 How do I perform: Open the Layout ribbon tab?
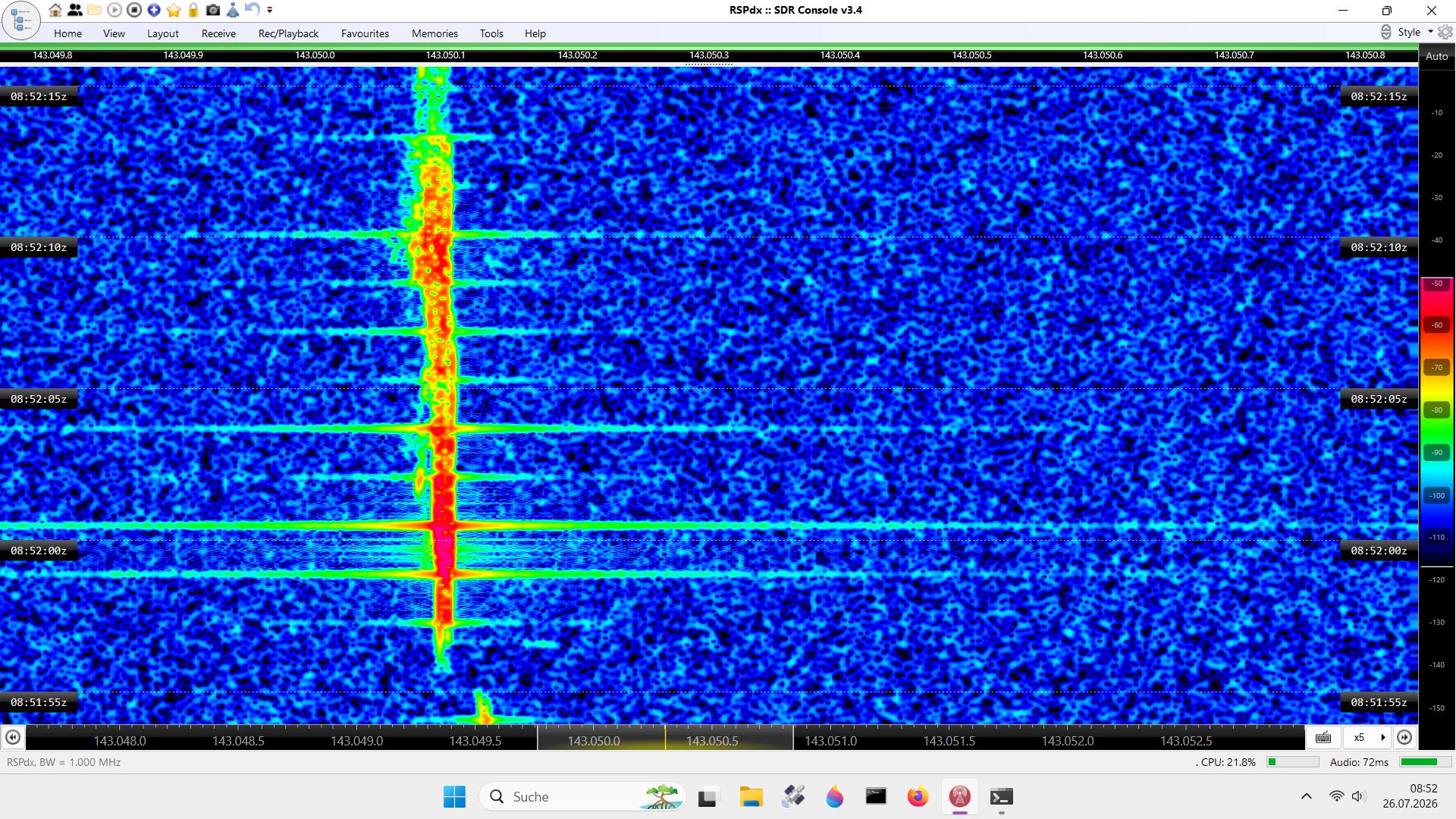tap(163, 33)
